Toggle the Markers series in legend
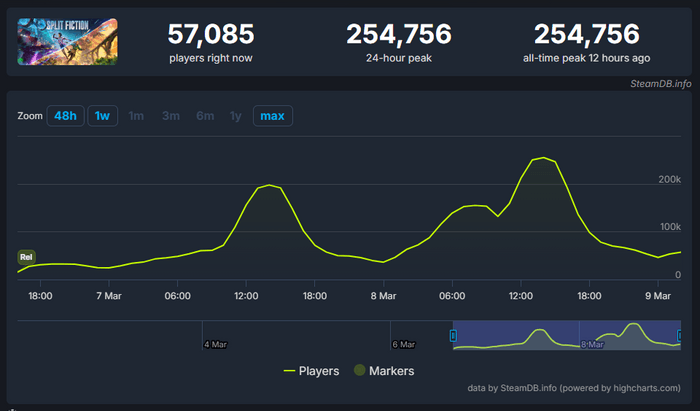This screenshot has height=411, width=700. click(384, 371)
